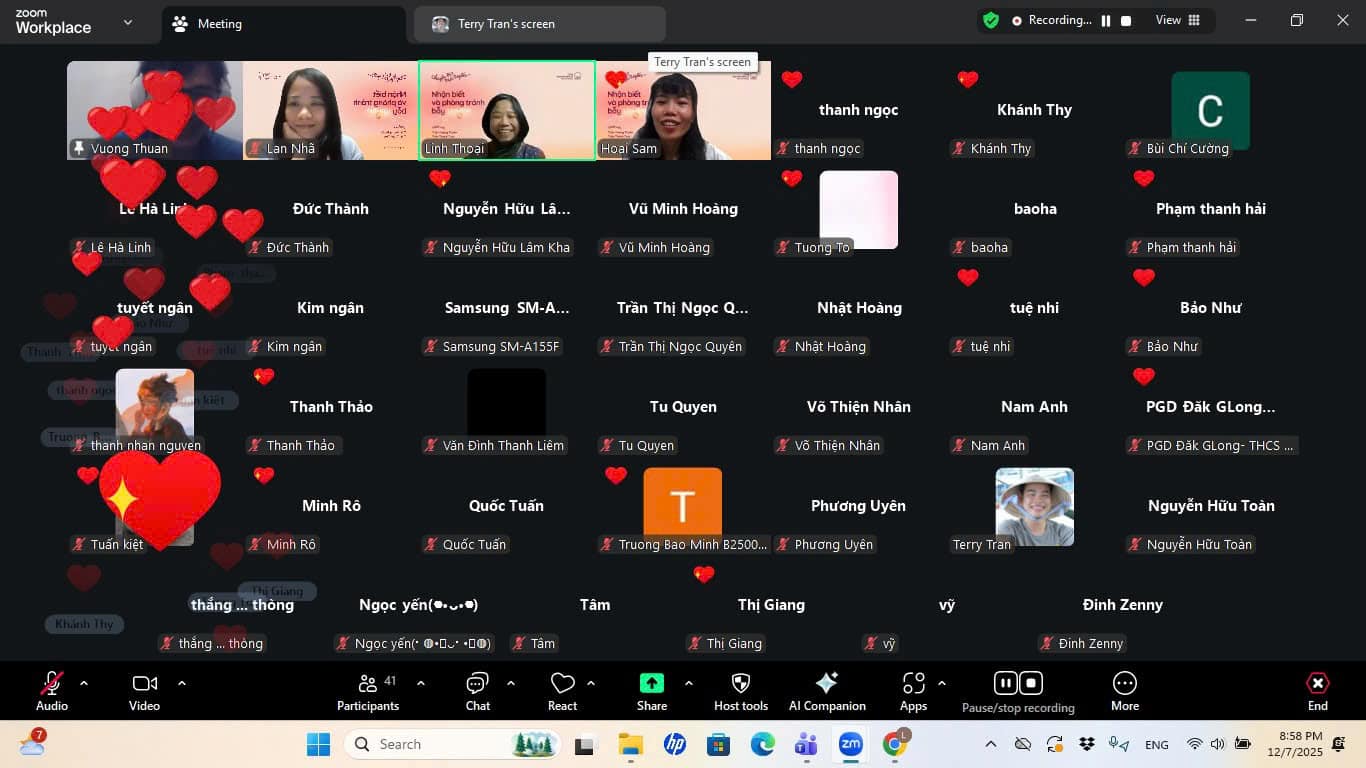
Task: Open Host tools shield icon
Action: (741, 690)
